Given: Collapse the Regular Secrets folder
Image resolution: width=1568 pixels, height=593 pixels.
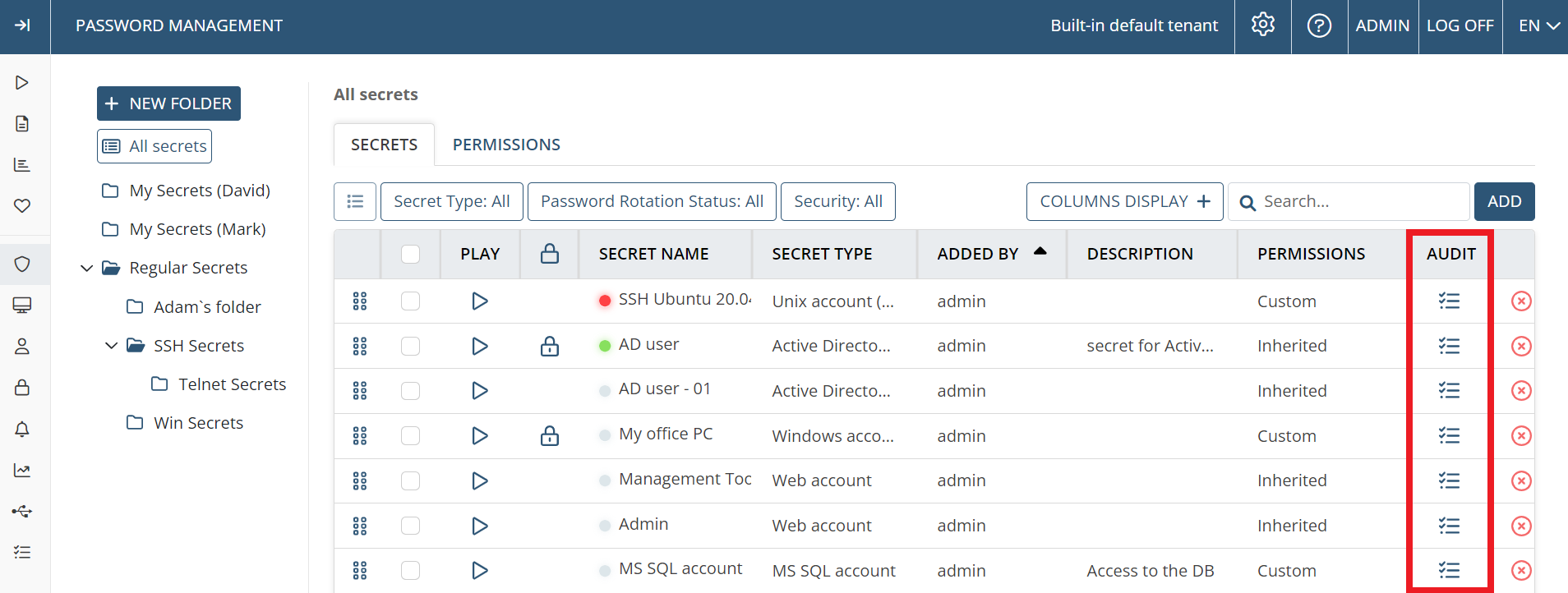Looking at the screenshot, I should click(86, 268).
